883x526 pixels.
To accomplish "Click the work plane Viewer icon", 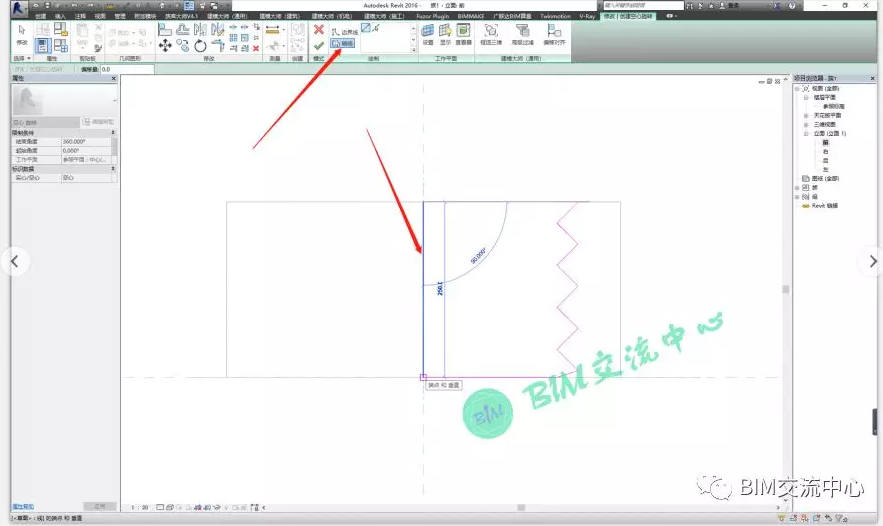I will 463,34.
